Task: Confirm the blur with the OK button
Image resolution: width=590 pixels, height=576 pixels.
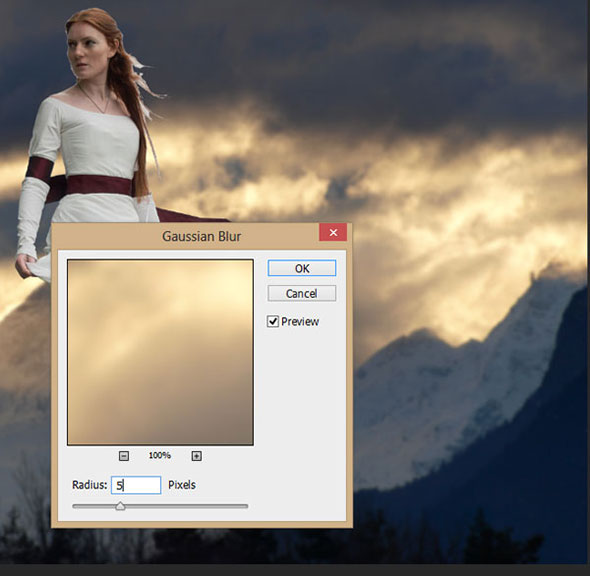Action: (x=302, y=268)
